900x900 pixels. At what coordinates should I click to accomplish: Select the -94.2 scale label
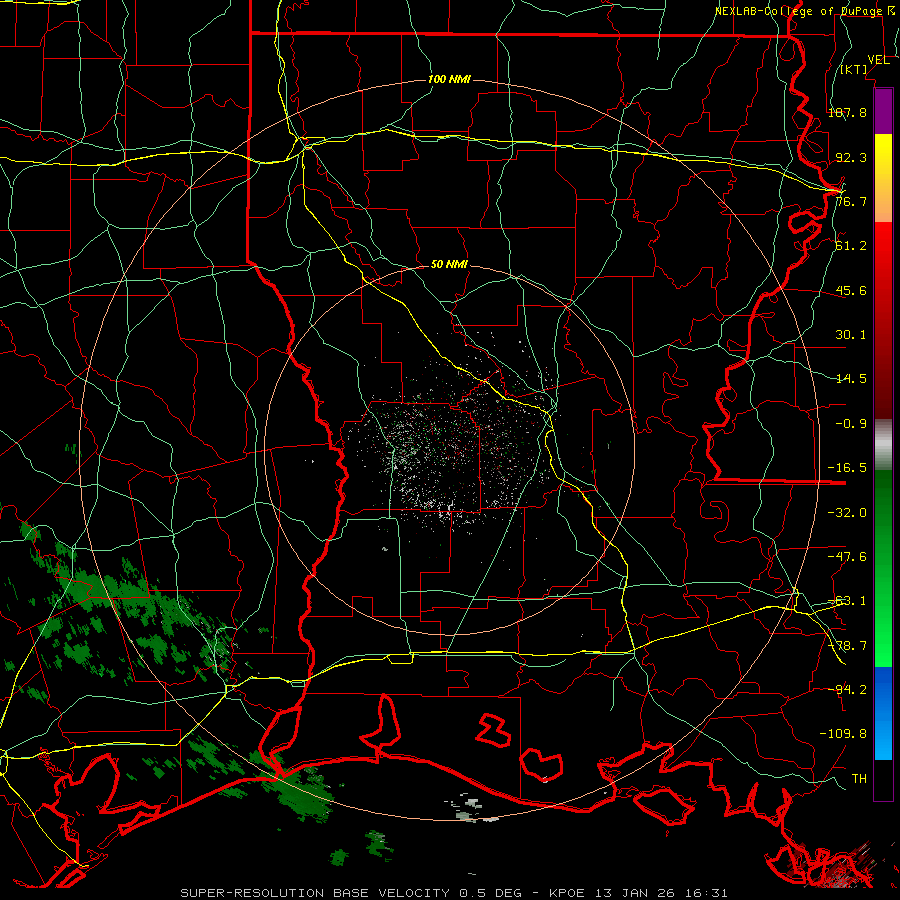[x=847, y=689]
